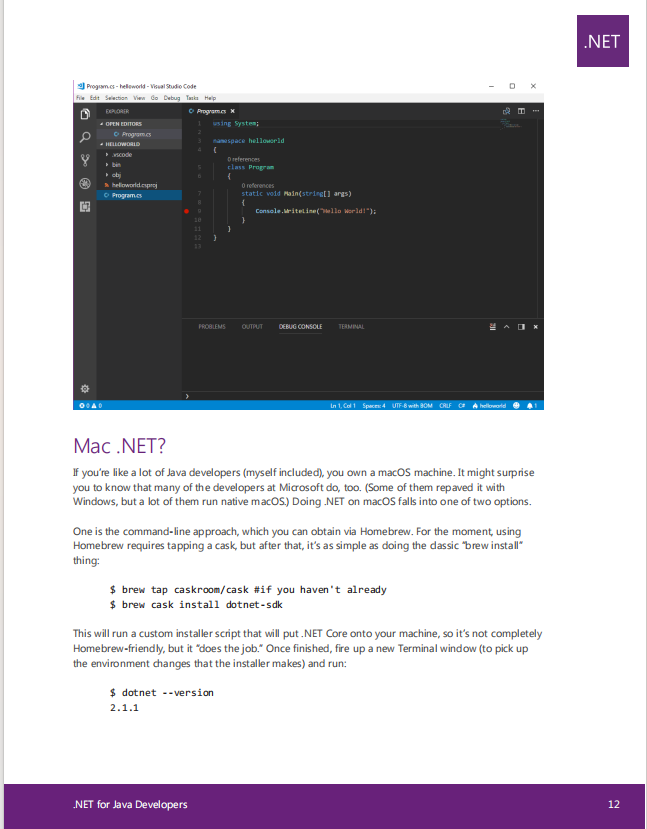The width and height of the screenshot is (647, 829).
Task: Click the 'brew cask install dotnet-sdk' command
Action: (202, 604)
